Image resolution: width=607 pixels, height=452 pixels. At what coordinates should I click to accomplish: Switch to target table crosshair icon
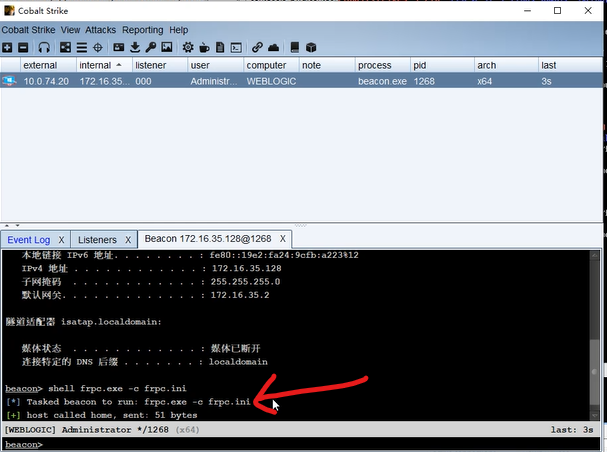[x=98, y=48]
